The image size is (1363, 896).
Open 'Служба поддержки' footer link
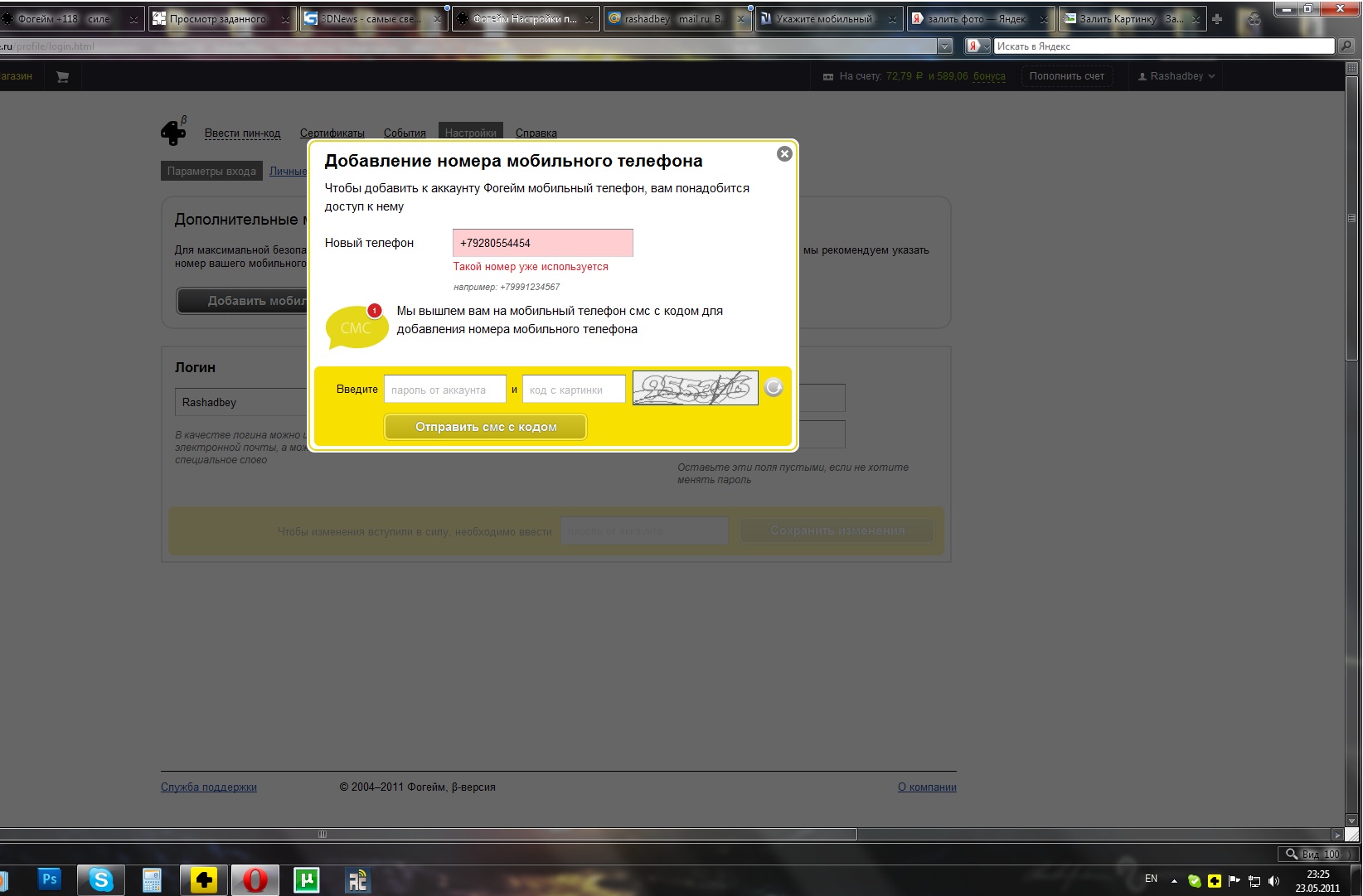tap(209, 787)
